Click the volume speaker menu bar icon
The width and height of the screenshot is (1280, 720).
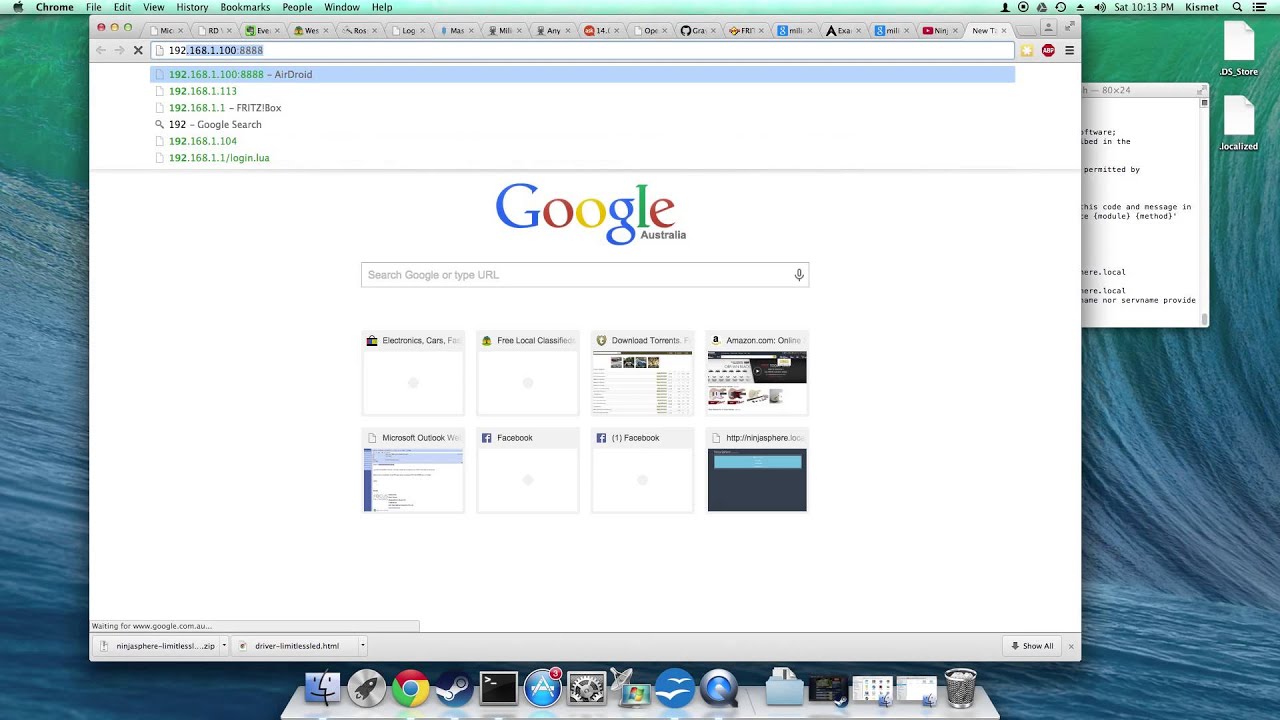[x=1101, y=7]
